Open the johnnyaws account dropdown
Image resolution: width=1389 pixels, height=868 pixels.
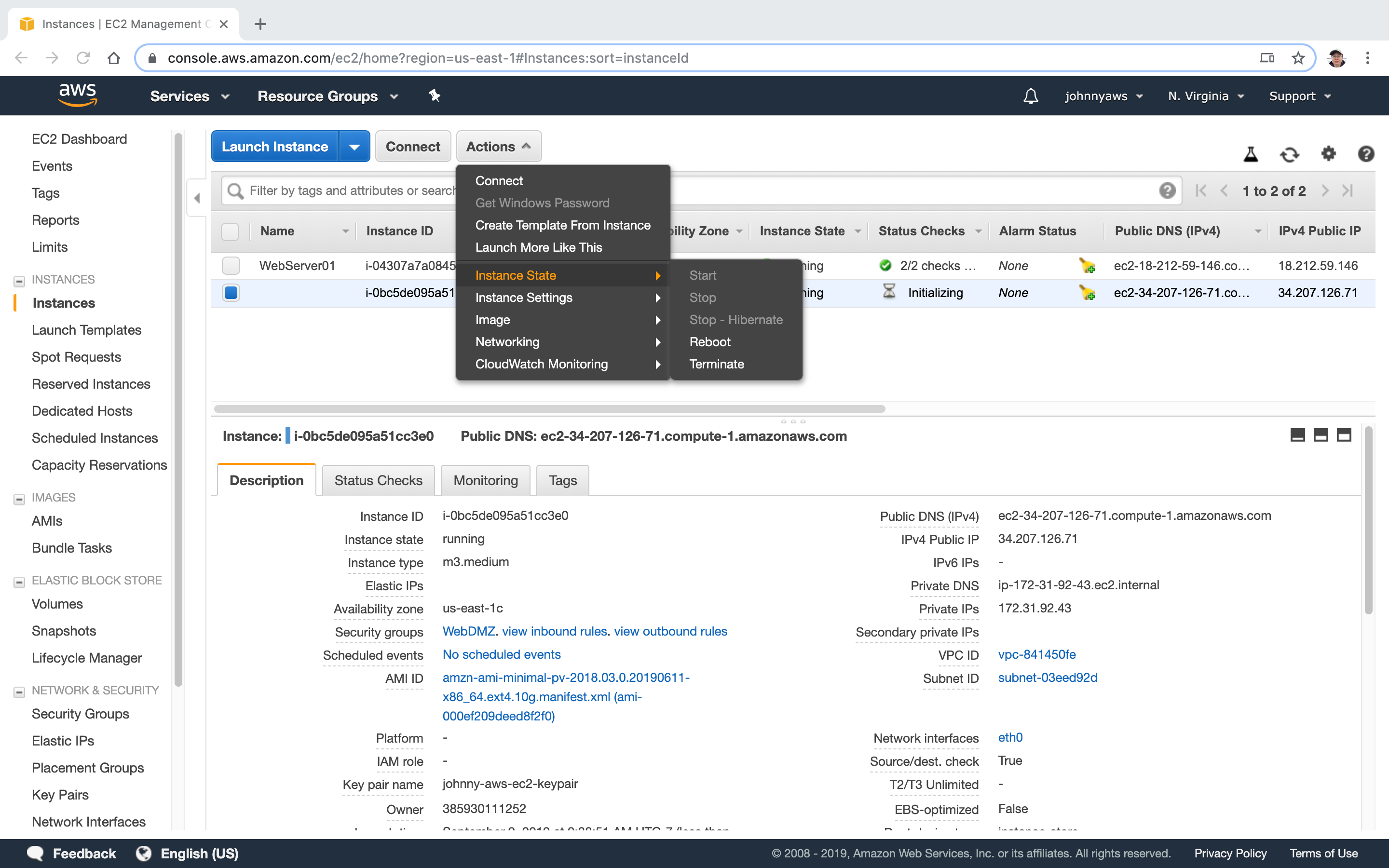point(1104,96)
